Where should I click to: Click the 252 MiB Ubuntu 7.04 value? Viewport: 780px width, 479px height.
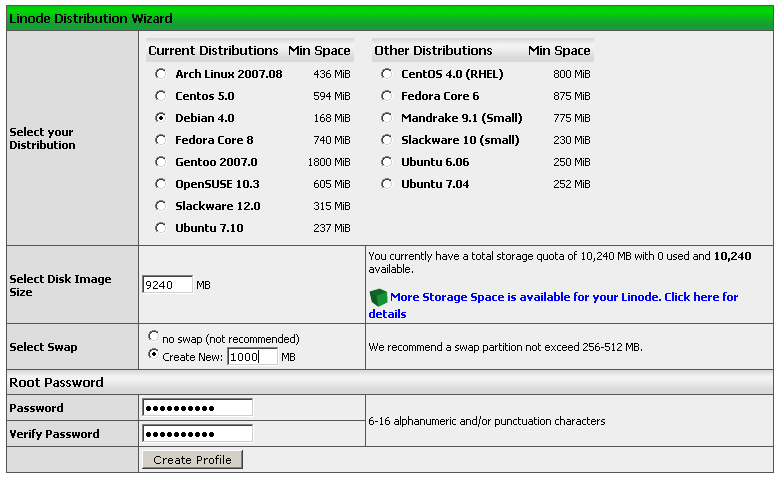(x=572, y=184)
